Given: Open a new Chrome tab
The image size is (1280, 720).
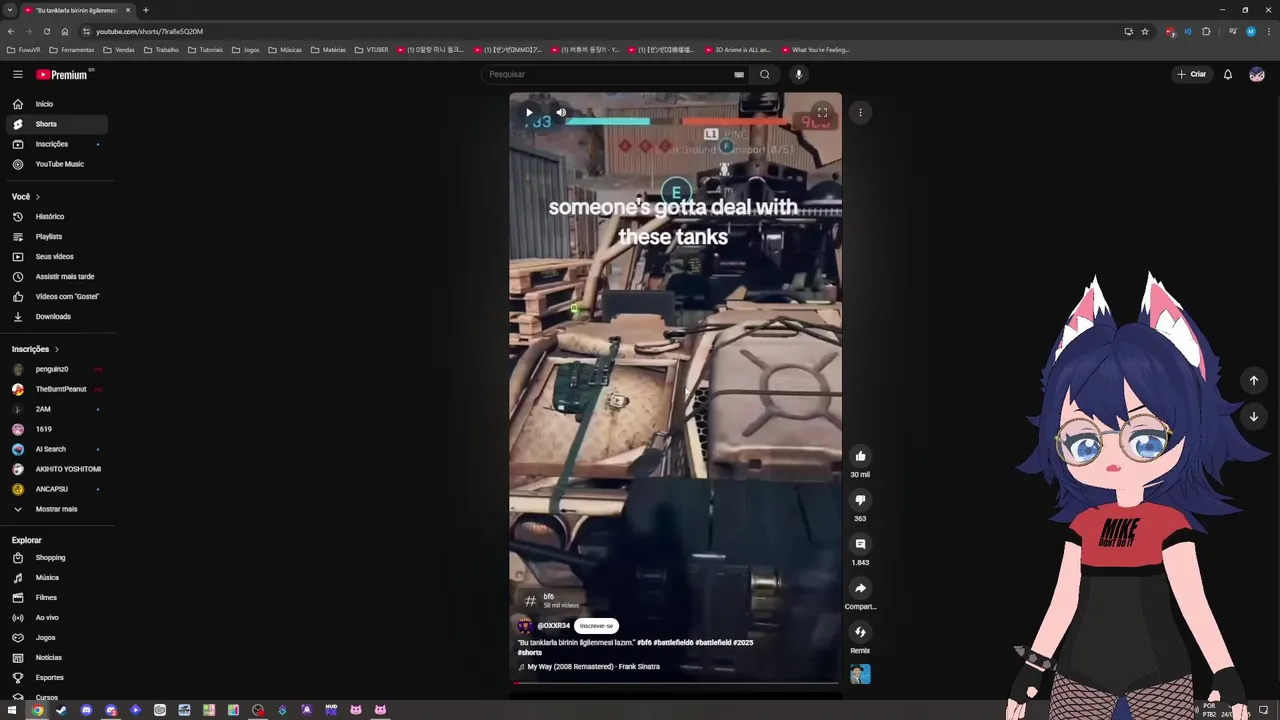Looking at the screenshot, I should pyautogui.click(x=145, y=10).
